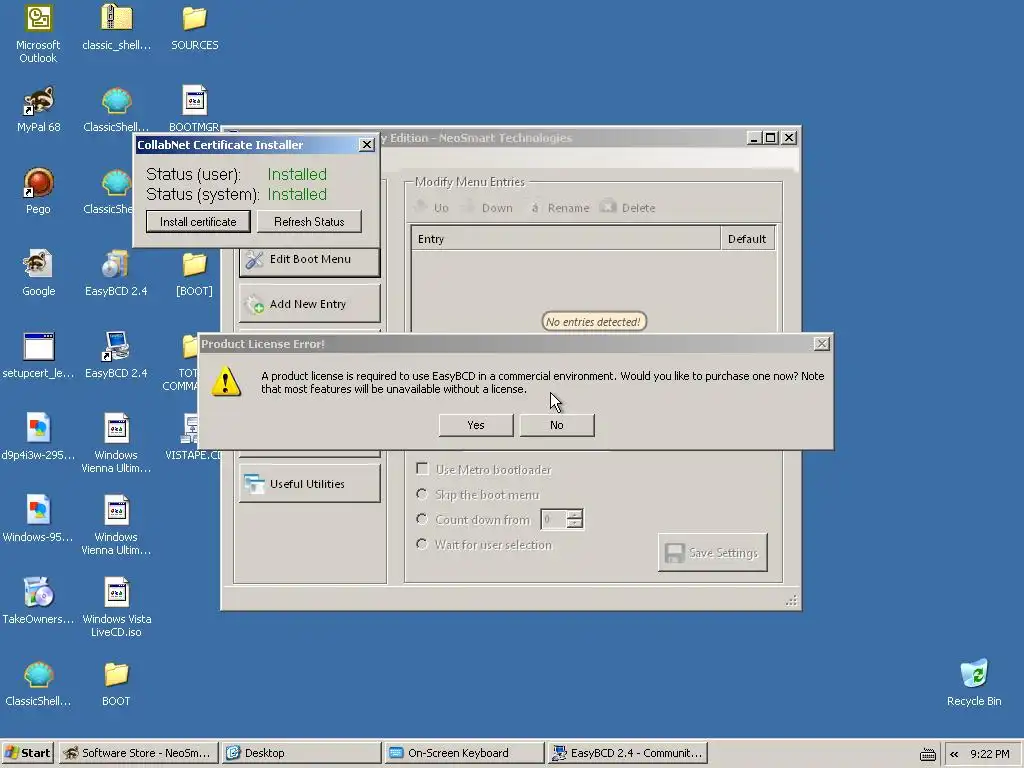Click the 9:22 PM clock in tray

click(x=990, y=754)
